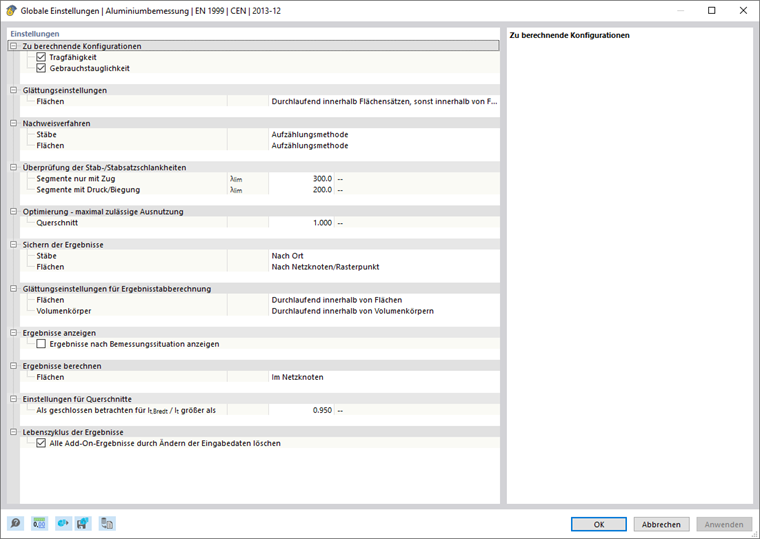760x539 pixels.
Task: Select the 'Flächen' label under Ergebnisse berechnen
Action: (x=50, y=377)
